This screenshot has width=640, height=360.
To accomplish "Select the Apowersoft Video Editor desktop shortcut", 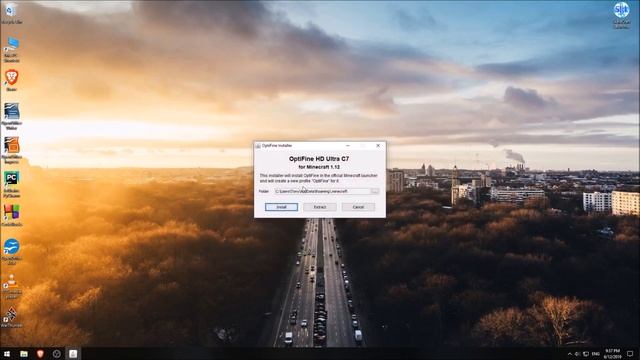I will coord(11,116).
